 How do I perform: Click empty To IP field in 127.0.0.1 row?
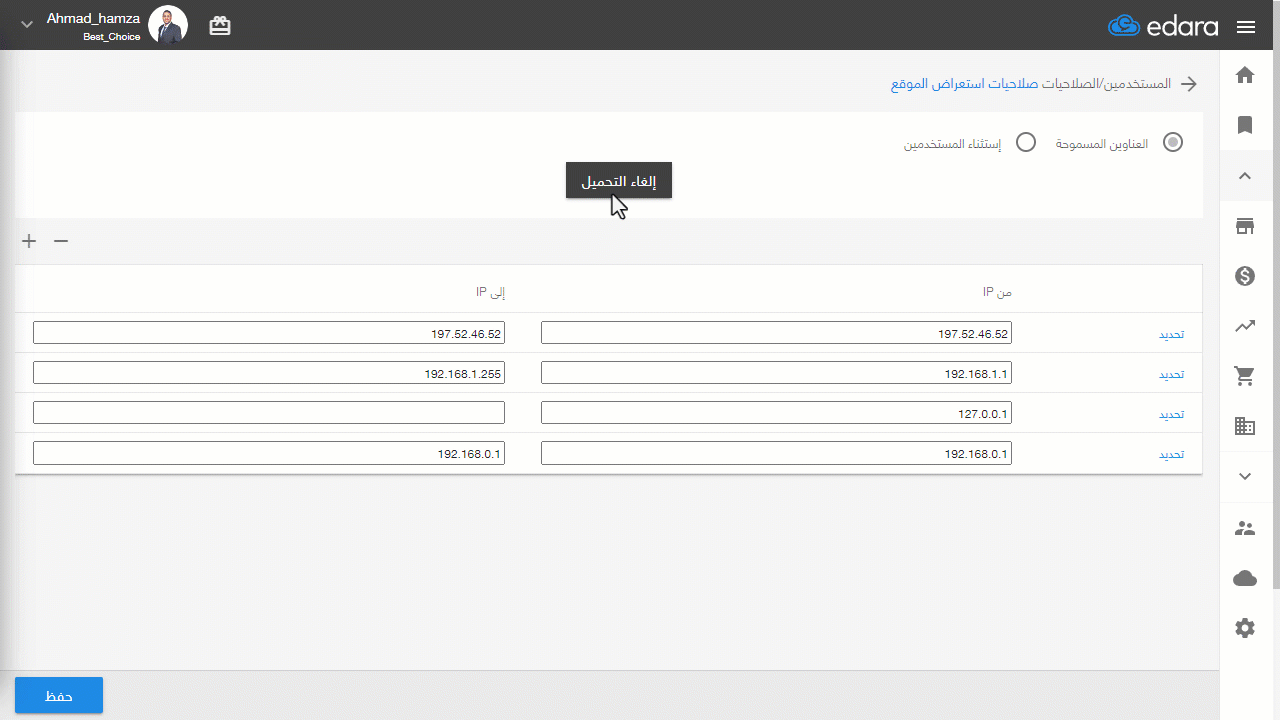269,413
